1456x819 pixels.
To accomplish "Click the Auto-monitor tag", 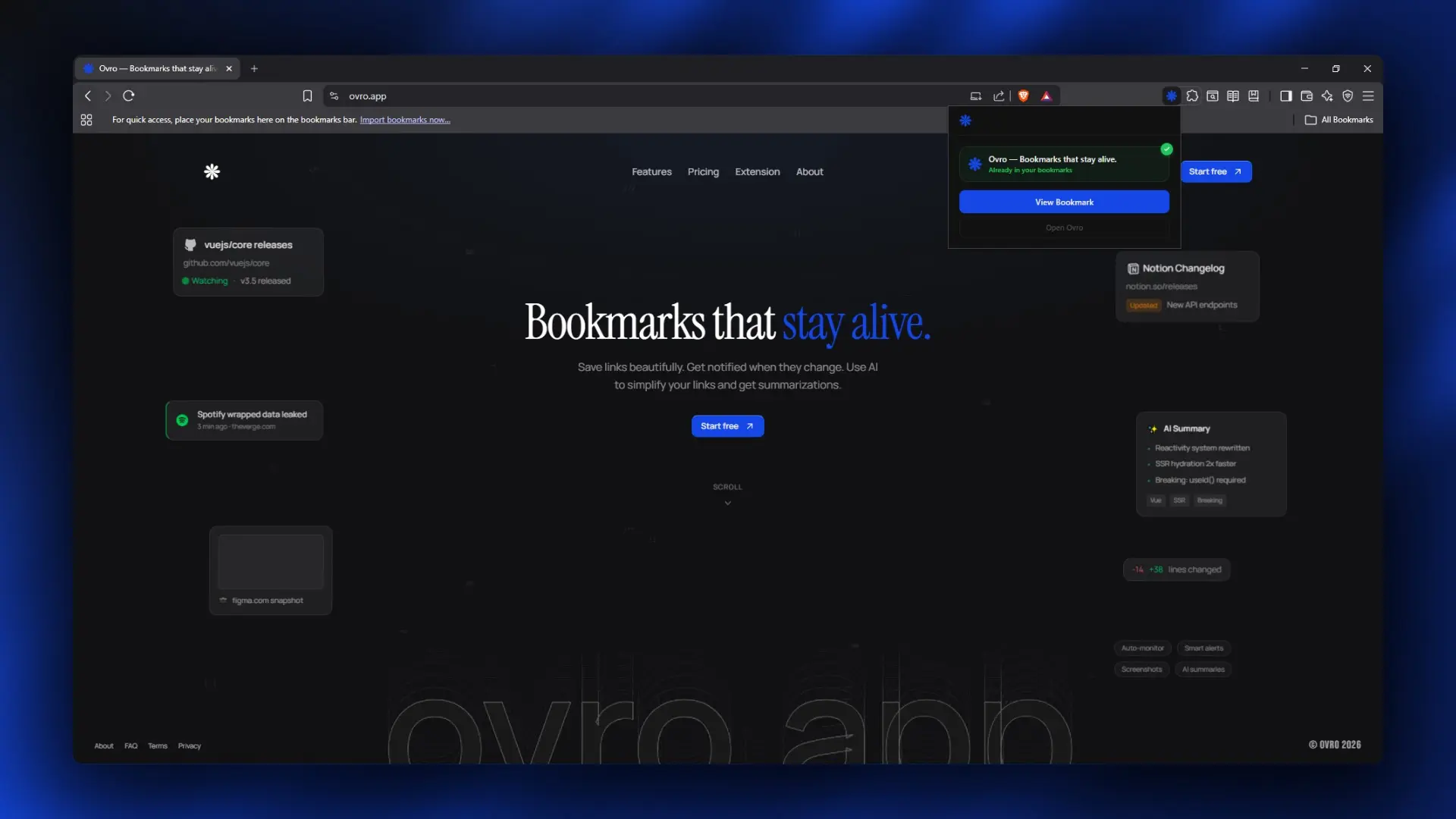I will point(1142,648).
